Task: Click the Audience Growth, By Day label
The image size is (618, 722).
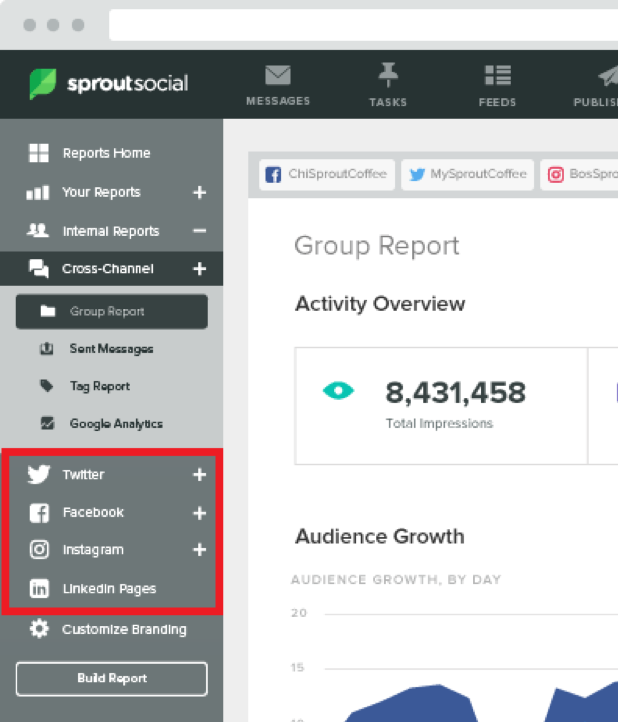Action: pyautogui.click(x=396, y=579)
